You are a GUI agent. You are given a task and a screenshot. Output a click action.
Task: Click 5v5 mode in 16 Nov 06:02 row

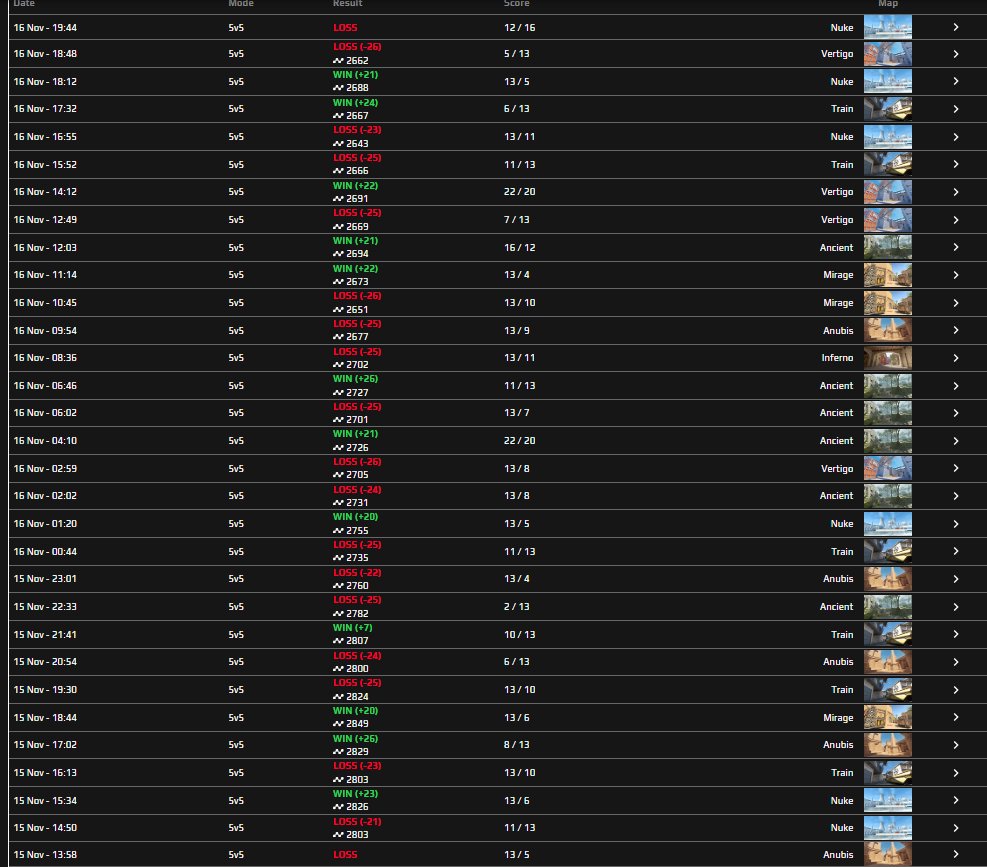236,413
